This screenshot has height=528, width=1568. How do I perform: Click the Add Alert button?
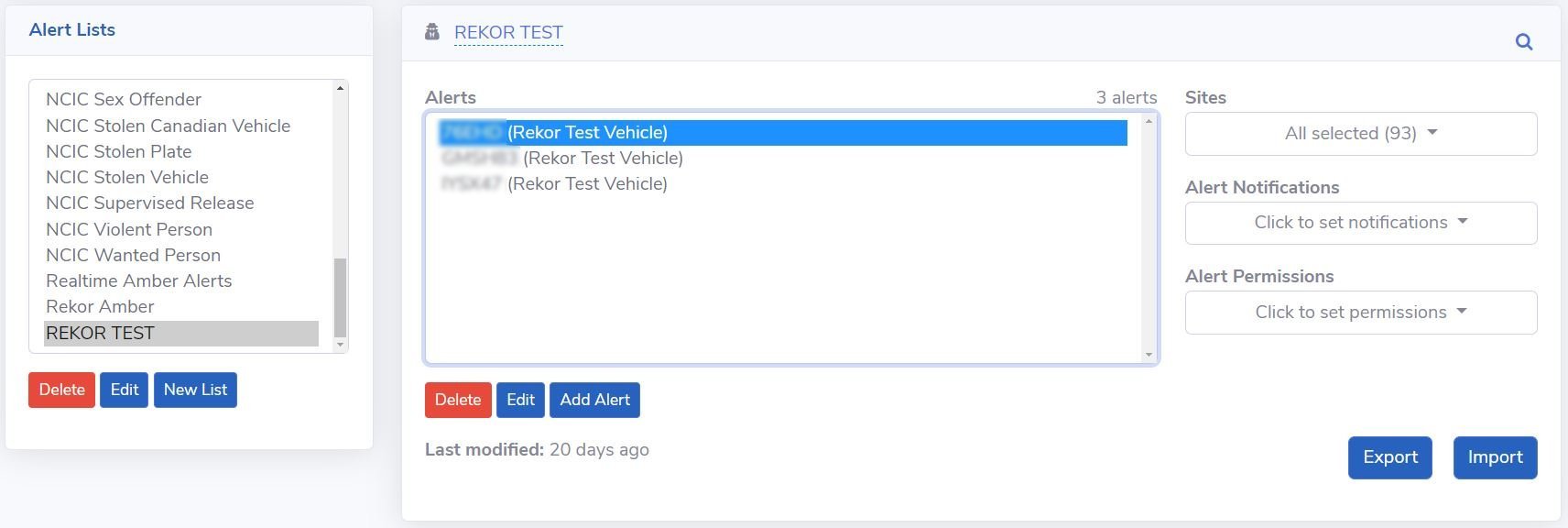click(595, 400)
